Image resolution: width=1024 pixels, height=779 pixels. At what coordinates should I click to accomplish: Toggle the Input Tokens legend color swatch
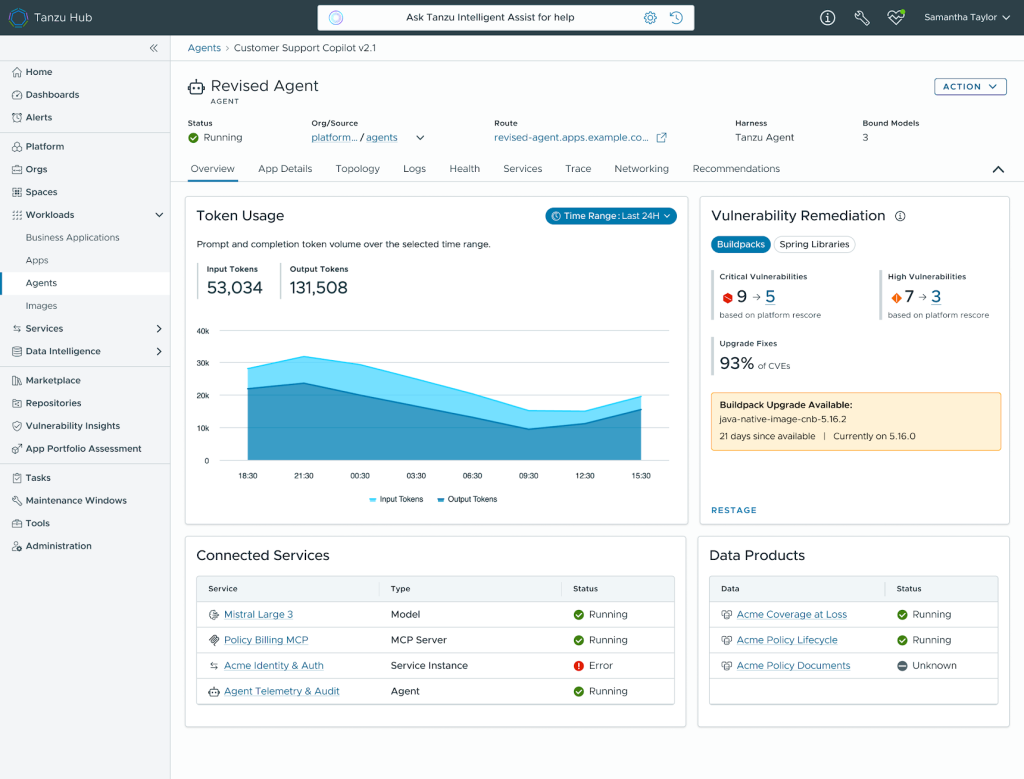pos(372,500)
